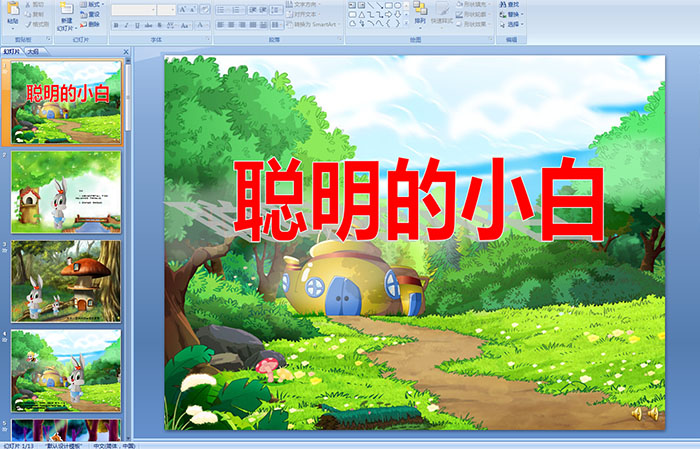The image size is (700, 449).
Task: Toggle align text right
Action: (x=242, y=25)
